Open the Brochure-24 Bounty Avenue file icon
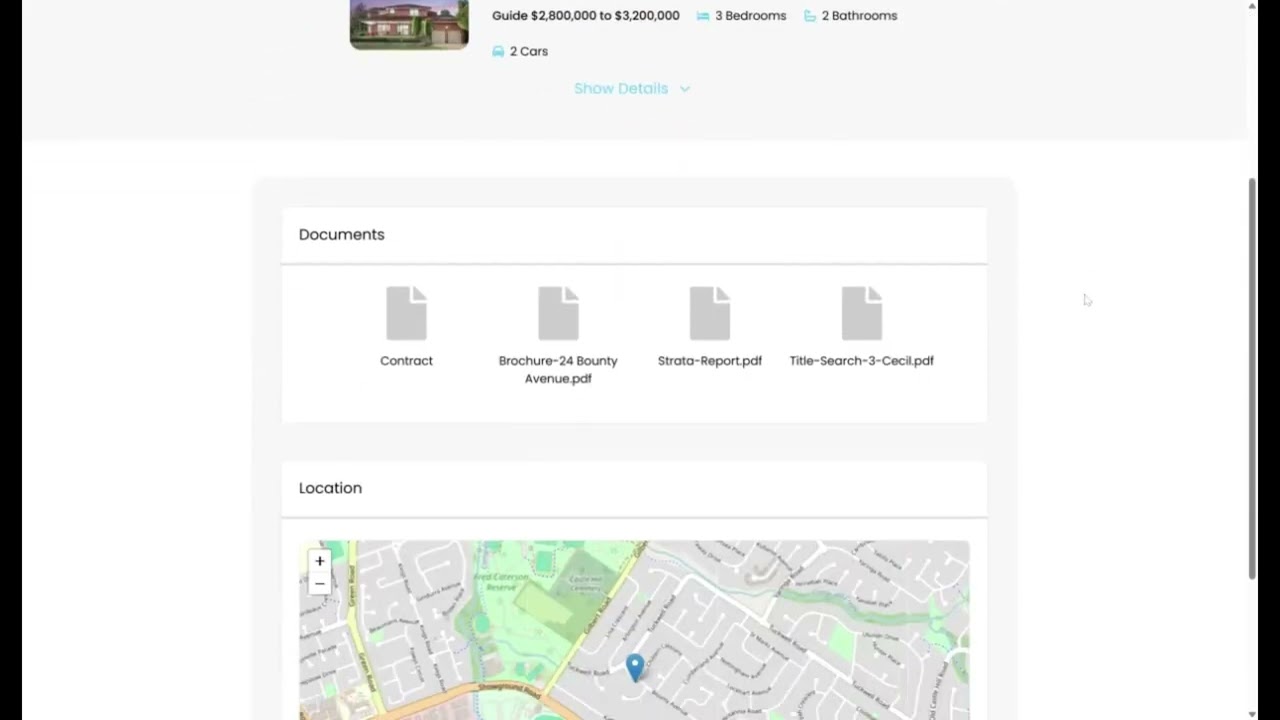 click(558, 313)
